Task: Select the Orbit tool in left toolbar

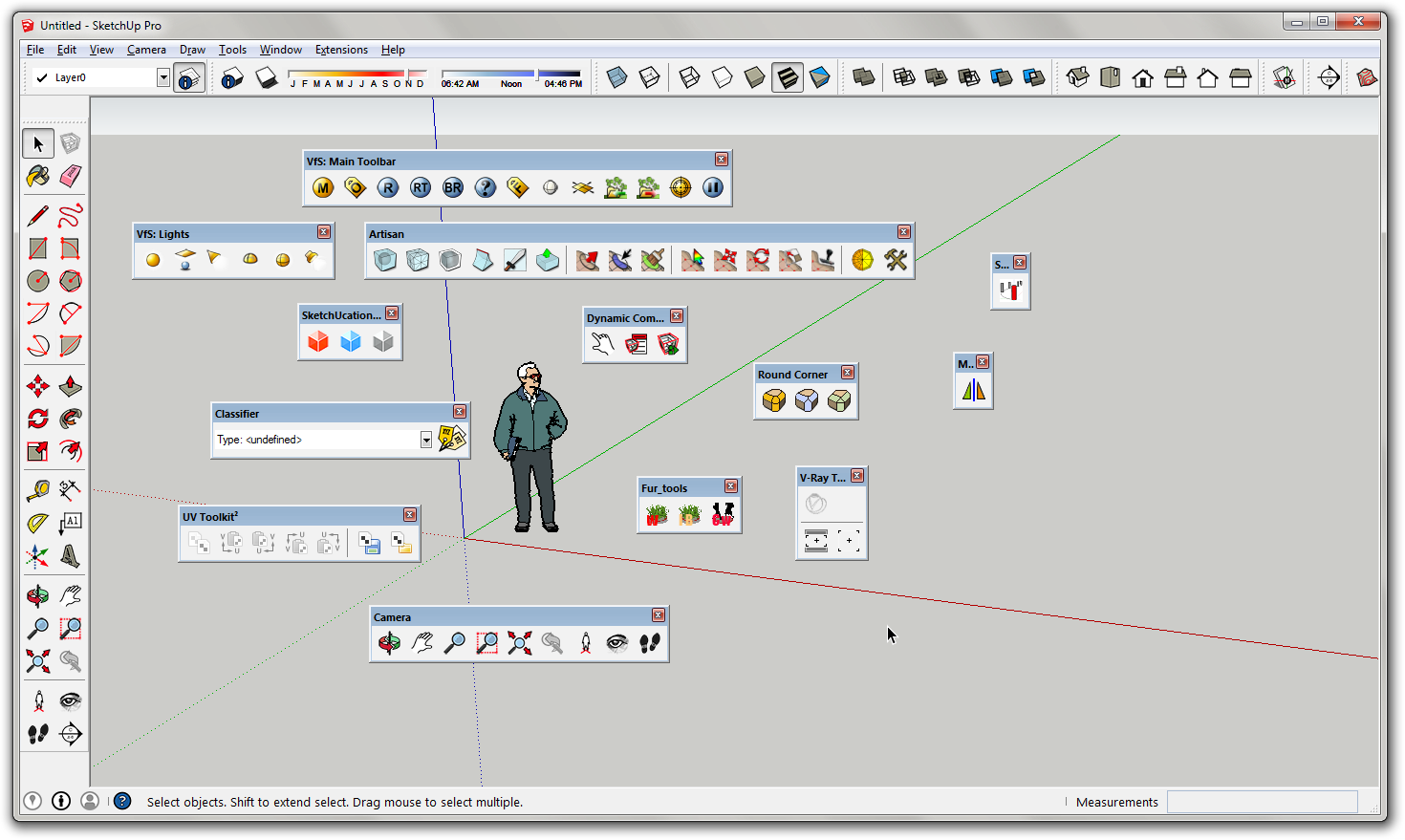Action: (x=38, y=596)
